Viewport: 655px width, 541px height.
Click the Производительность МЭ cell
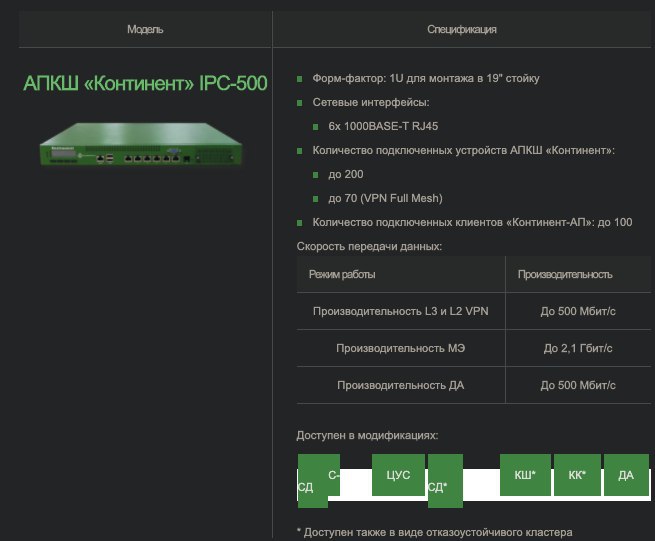click(x=401, y=348)
